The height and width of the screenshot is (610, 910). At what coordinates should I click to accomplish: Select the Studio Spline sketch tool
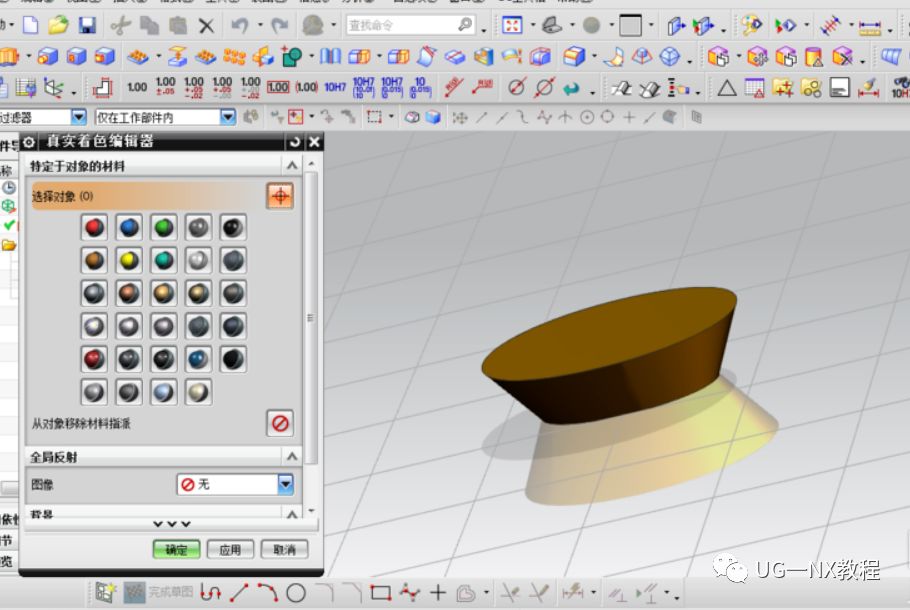click(410, 593)
